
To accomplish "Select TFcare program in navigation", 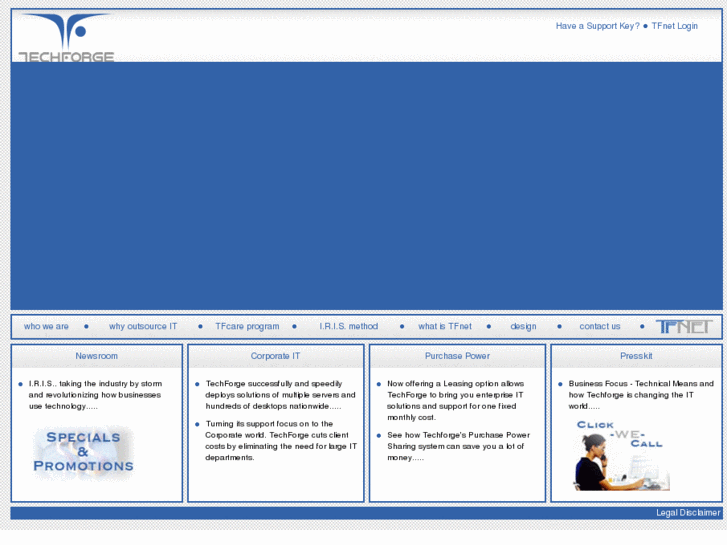I will coord(247,327).
